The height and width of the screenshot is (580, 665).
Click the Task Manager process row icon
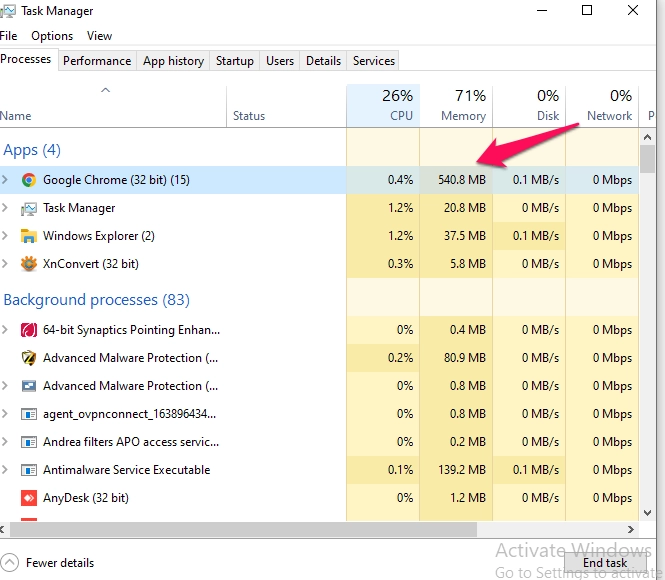pyautogui.click(x=29, y=208)
